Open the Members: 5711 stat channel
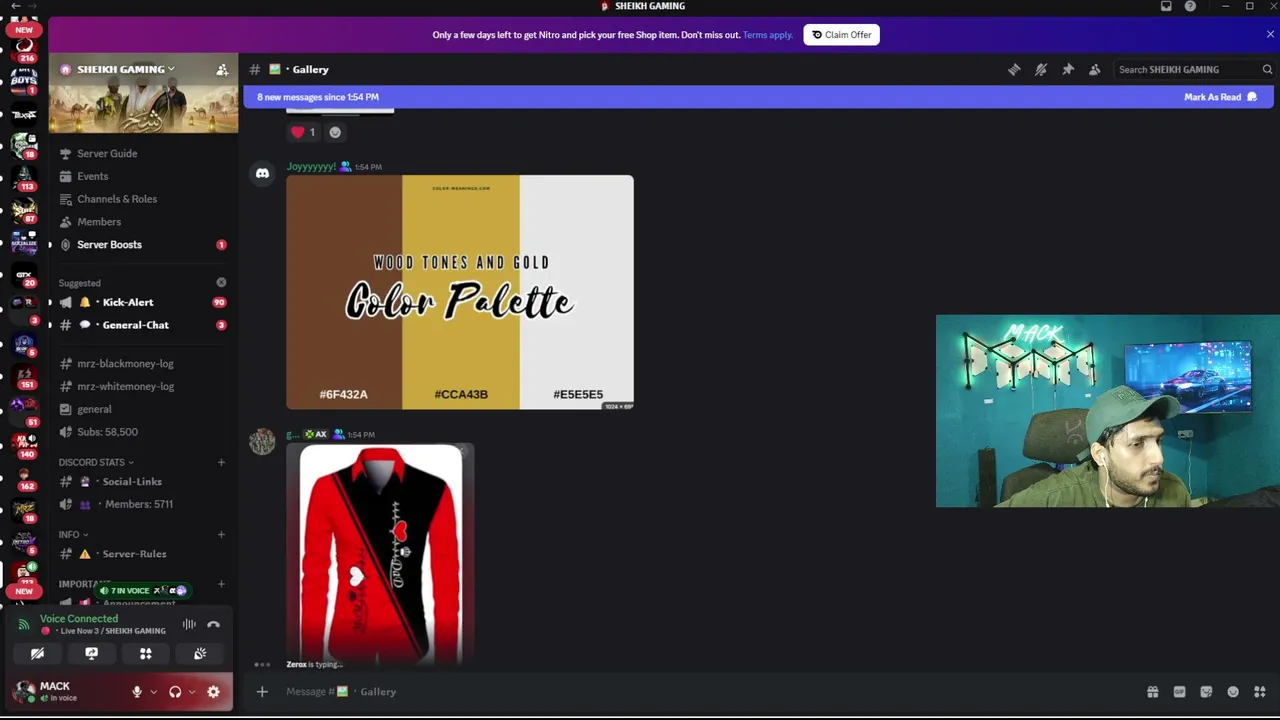The width and height of the screenshot is (1280, 720). coord(140,504)
